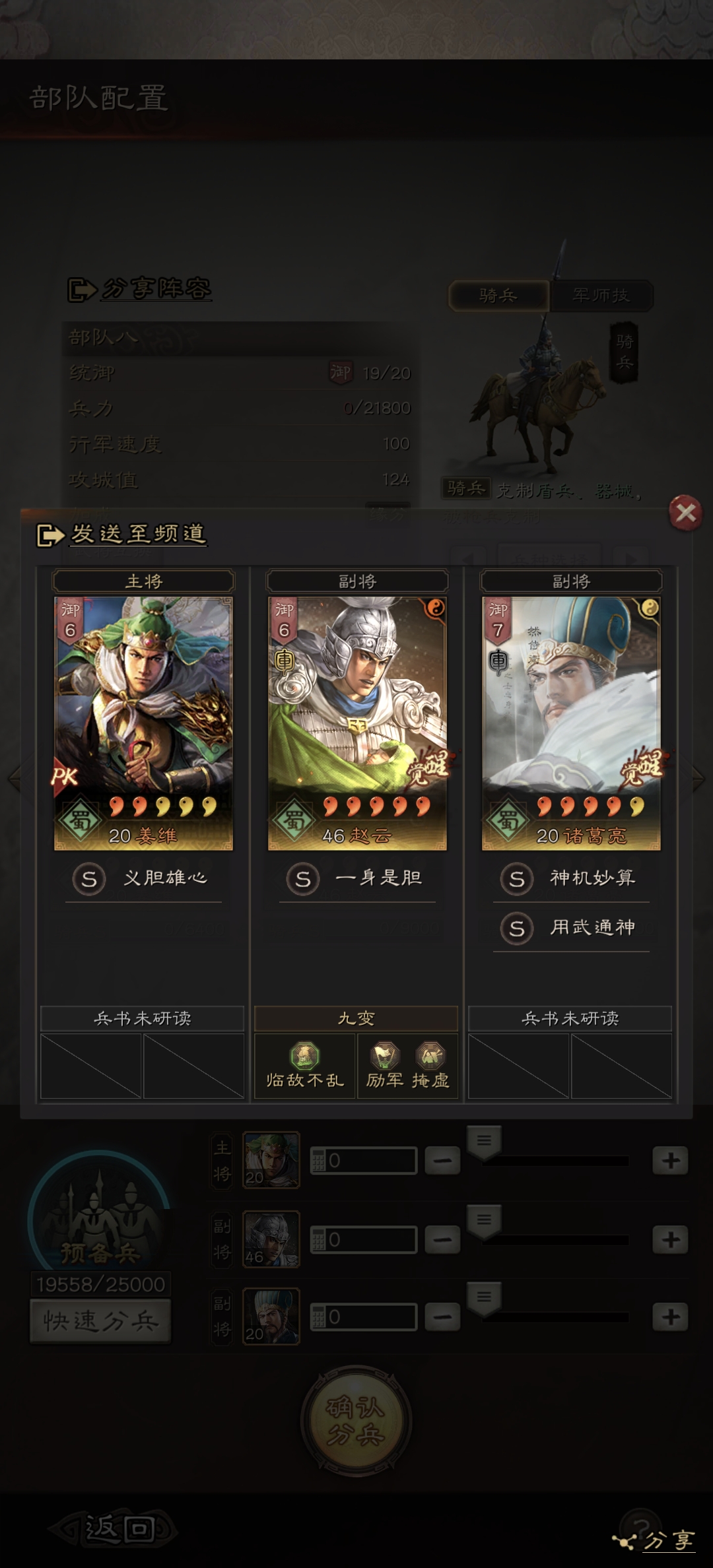Select the 义胆雄心 skill entry
The width and height of the screenshot is (713, 1568).
[143, 879]
